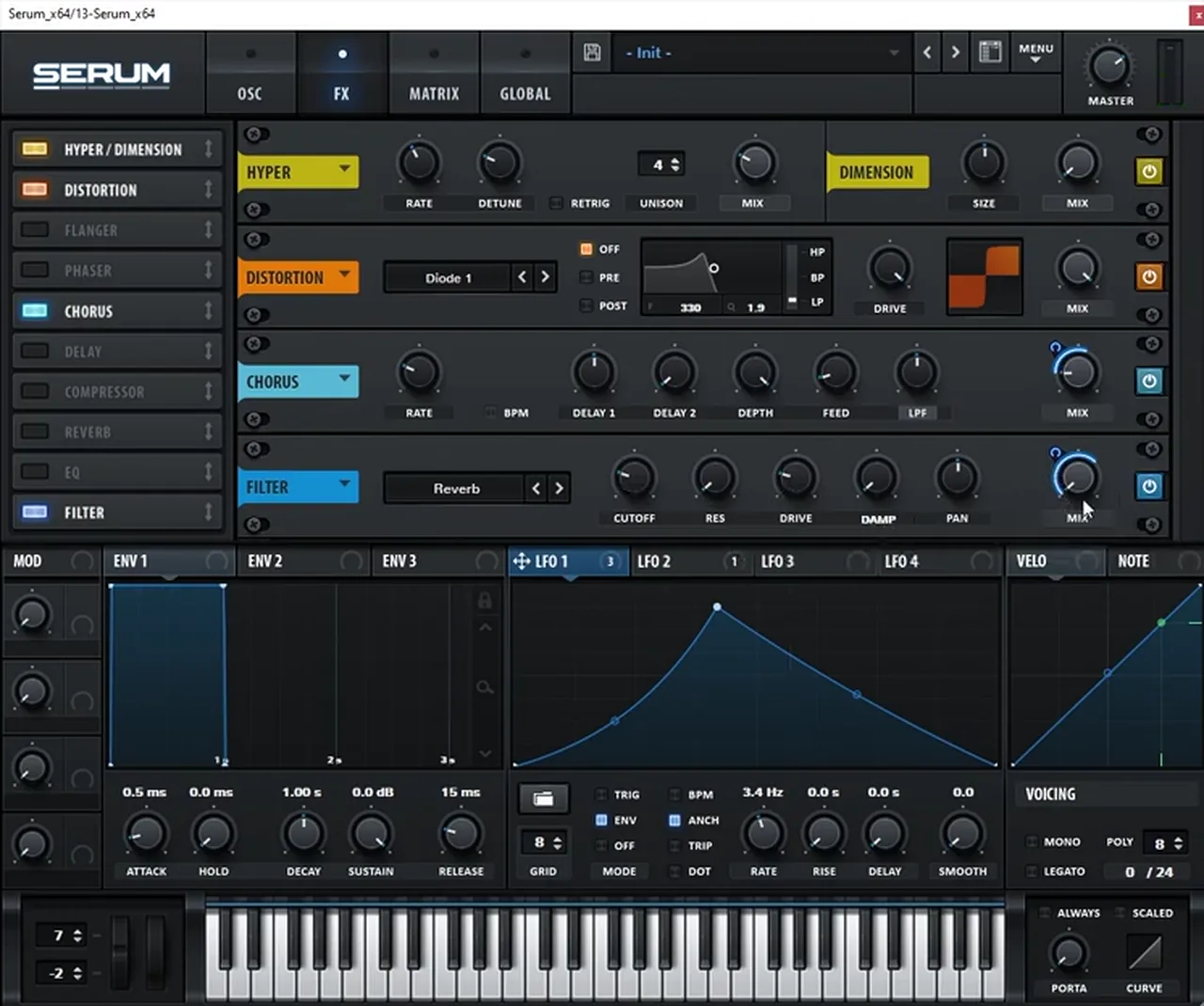Open the Init preset name dropdown
The width and height of the screenshot is (1204, 1006).
(760, 53)
